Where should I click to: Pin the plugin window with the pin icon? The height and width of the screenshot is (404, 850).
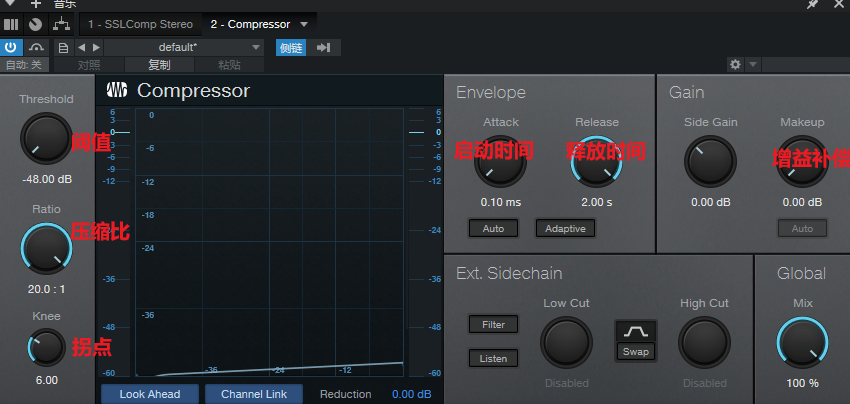point(812,4)
